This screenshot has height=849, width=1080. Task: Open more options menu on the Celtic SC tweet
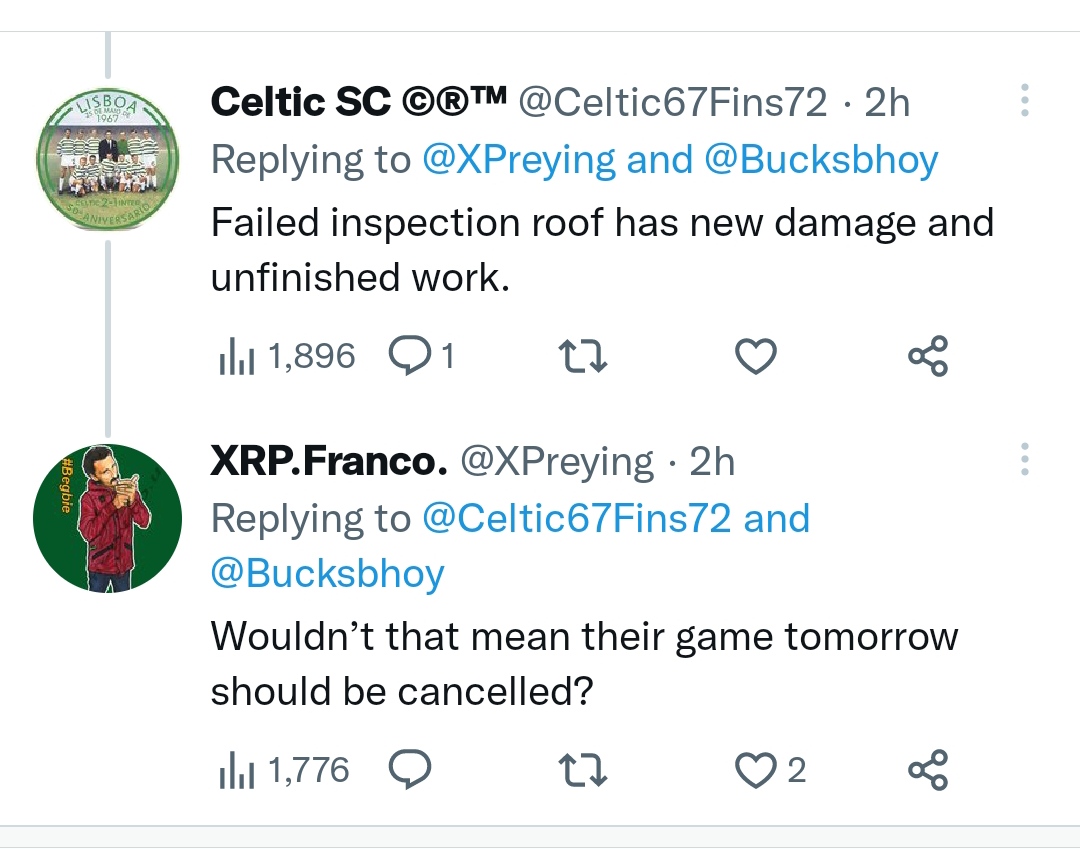[1023, 101]
